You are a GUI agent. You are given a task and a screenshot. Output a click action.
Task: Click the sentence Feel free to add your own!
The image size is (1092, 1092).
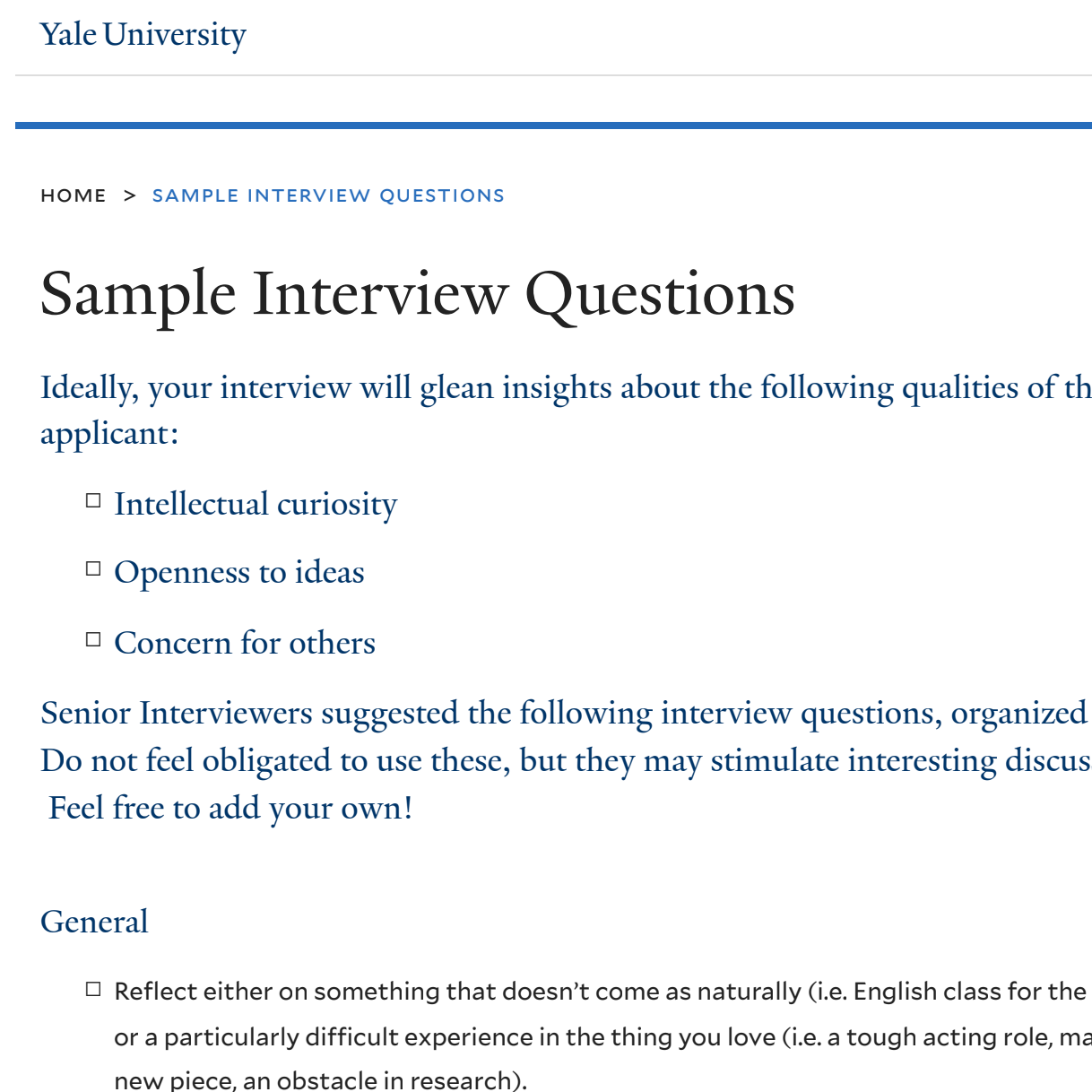tap(231, 809)
